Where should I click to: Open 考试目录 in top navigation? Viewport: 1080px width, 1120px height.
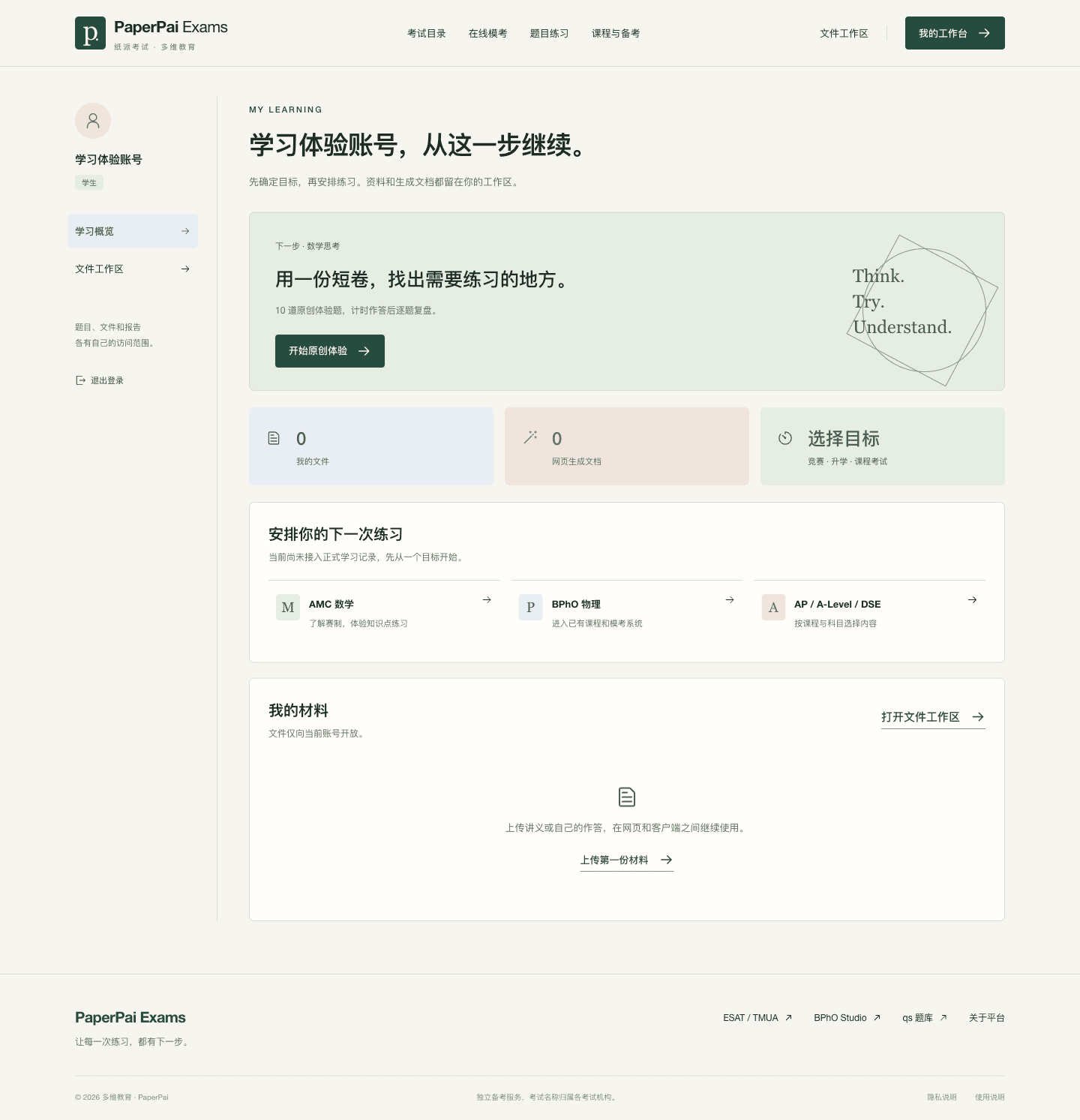(427, 33)
